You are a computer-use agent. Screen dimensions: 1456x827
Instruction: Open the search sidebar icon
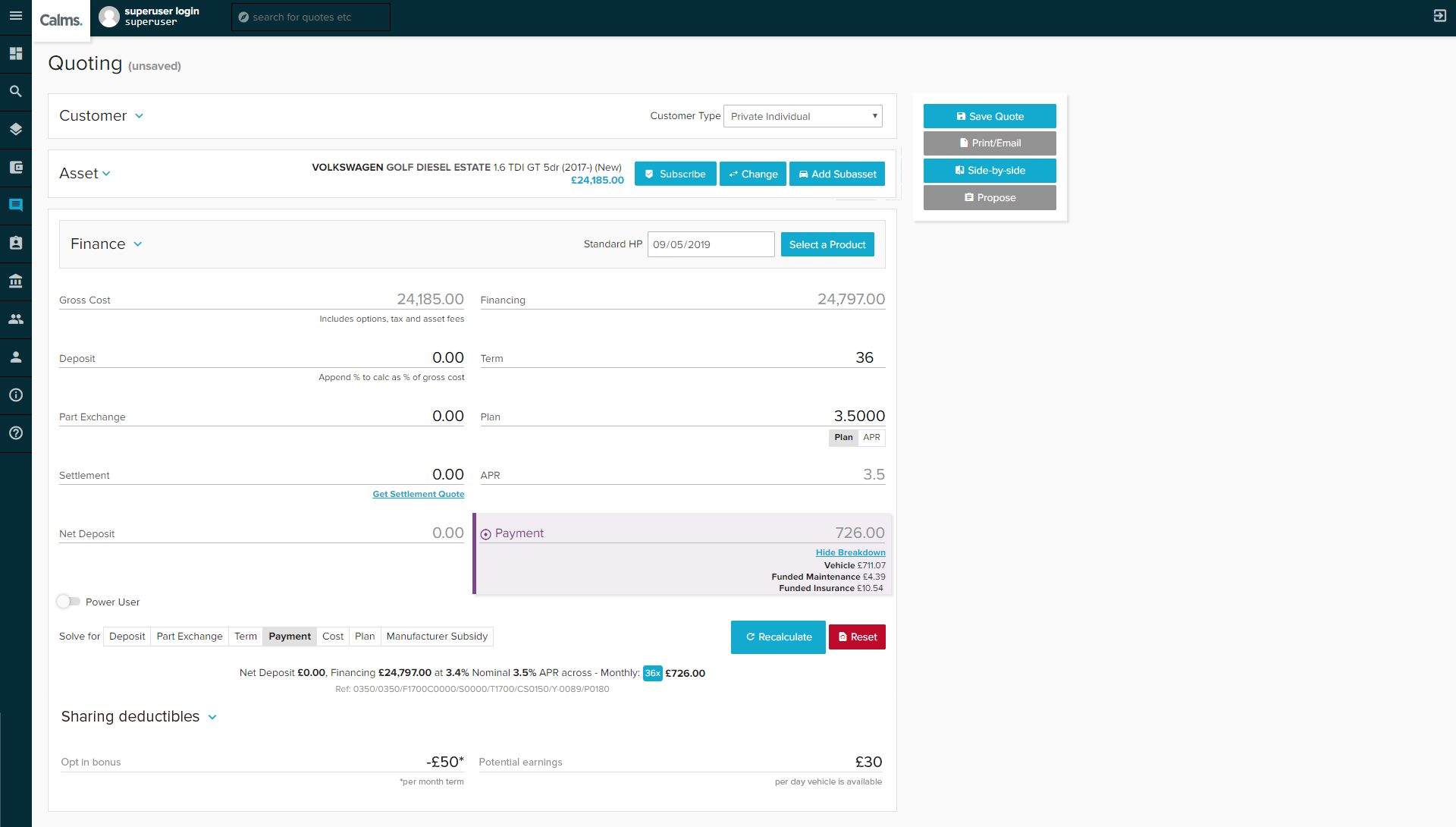[x=15, y=92]
